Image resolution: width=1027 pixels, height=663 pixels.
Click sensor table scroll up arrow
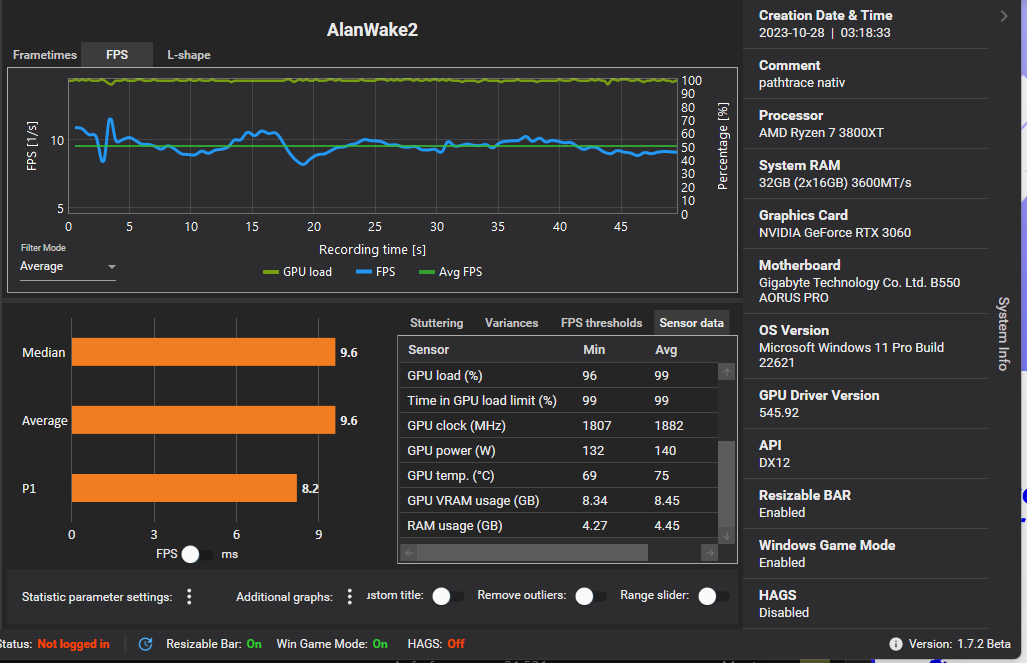726,372
